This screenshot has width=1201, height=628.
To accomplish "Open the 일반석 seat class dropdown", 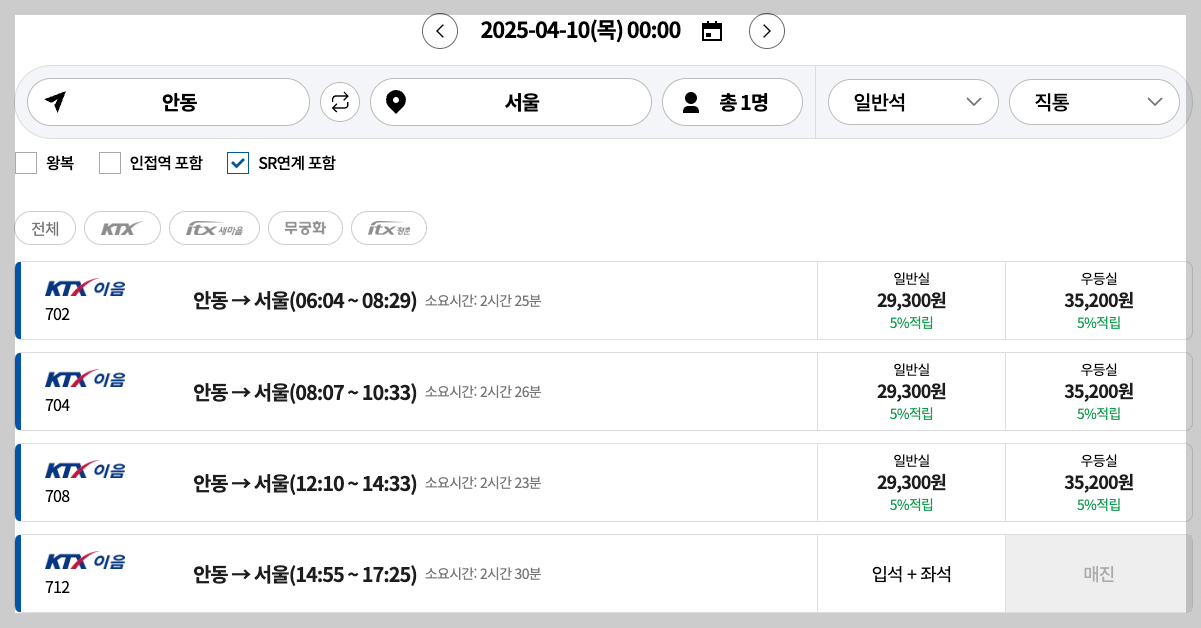I will pyautogui.click(x=912, y=101).
